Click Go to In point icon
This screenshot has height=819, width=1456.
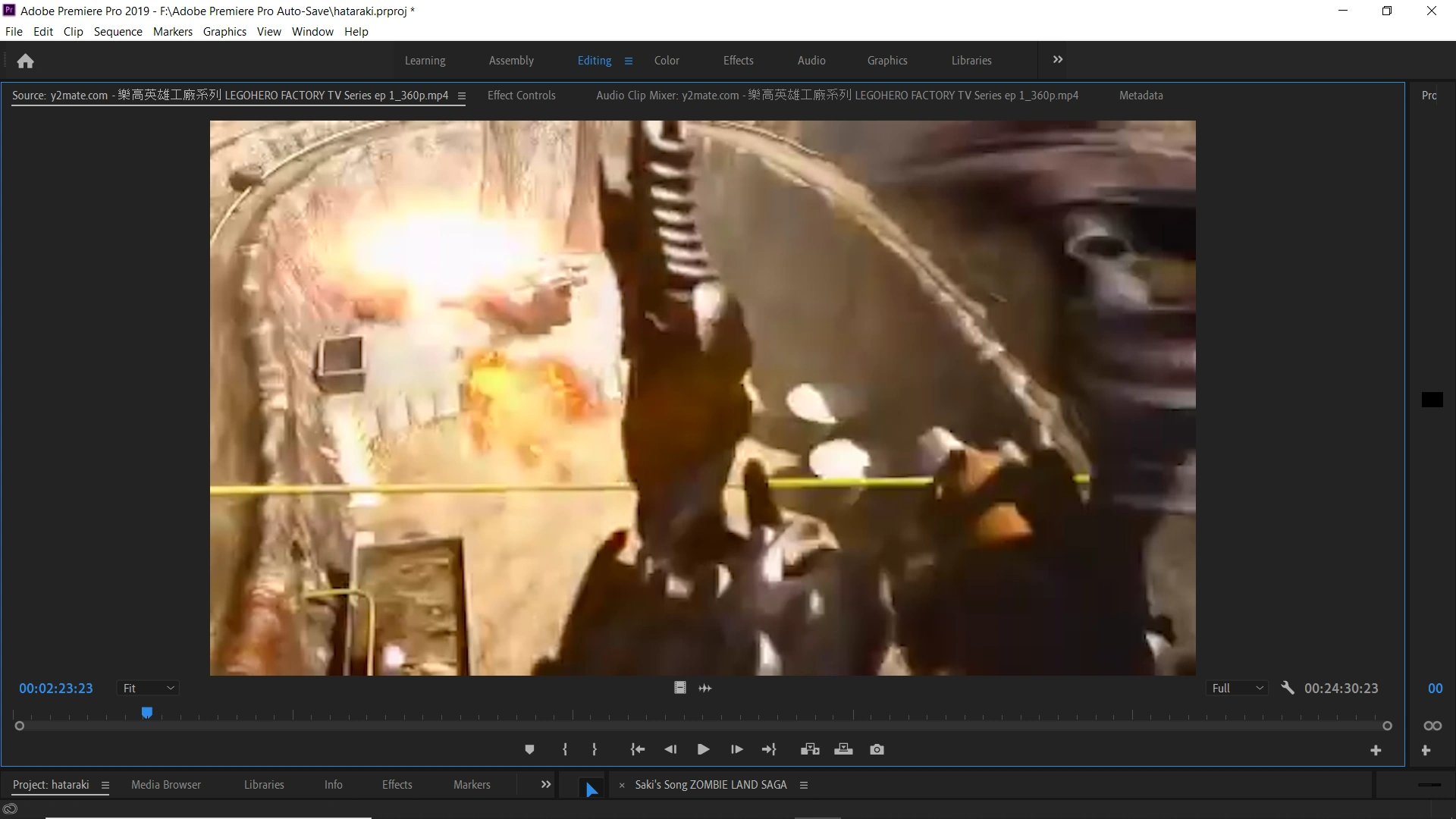click(x=637, y=749)
